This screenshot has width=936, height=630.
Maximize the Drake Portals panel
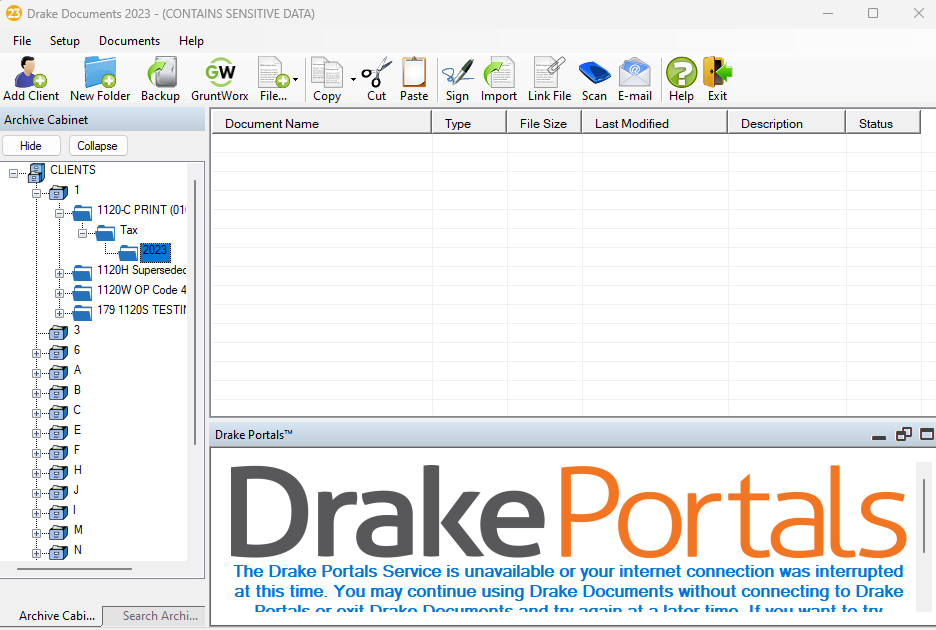tap(927, 435)
